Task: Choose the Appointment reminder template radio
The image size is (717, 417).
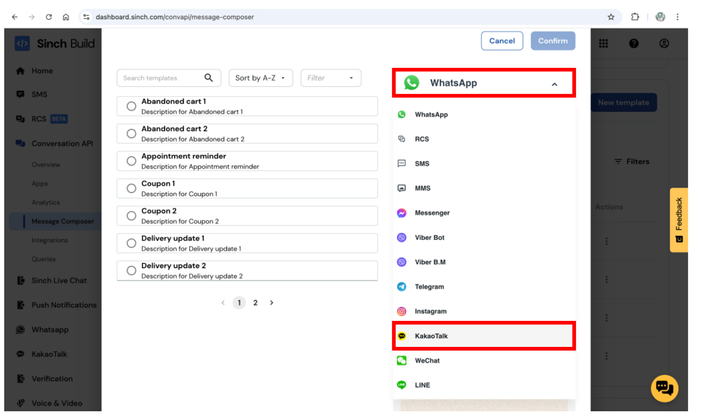Action: (131, 161)
